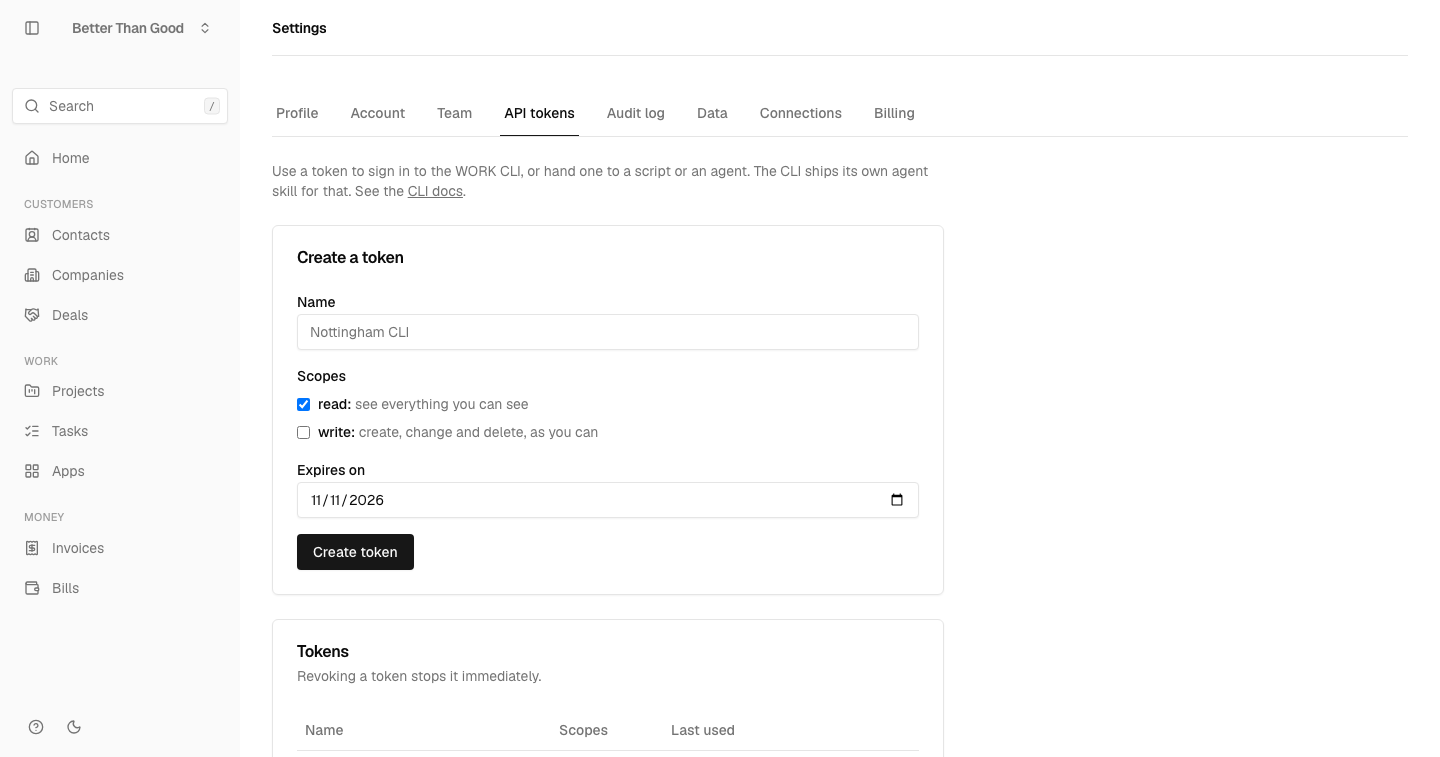Click the Tasks checklist icon
Image resolution: width=1440 pixels, height=757 pixels.
[32, 431]
